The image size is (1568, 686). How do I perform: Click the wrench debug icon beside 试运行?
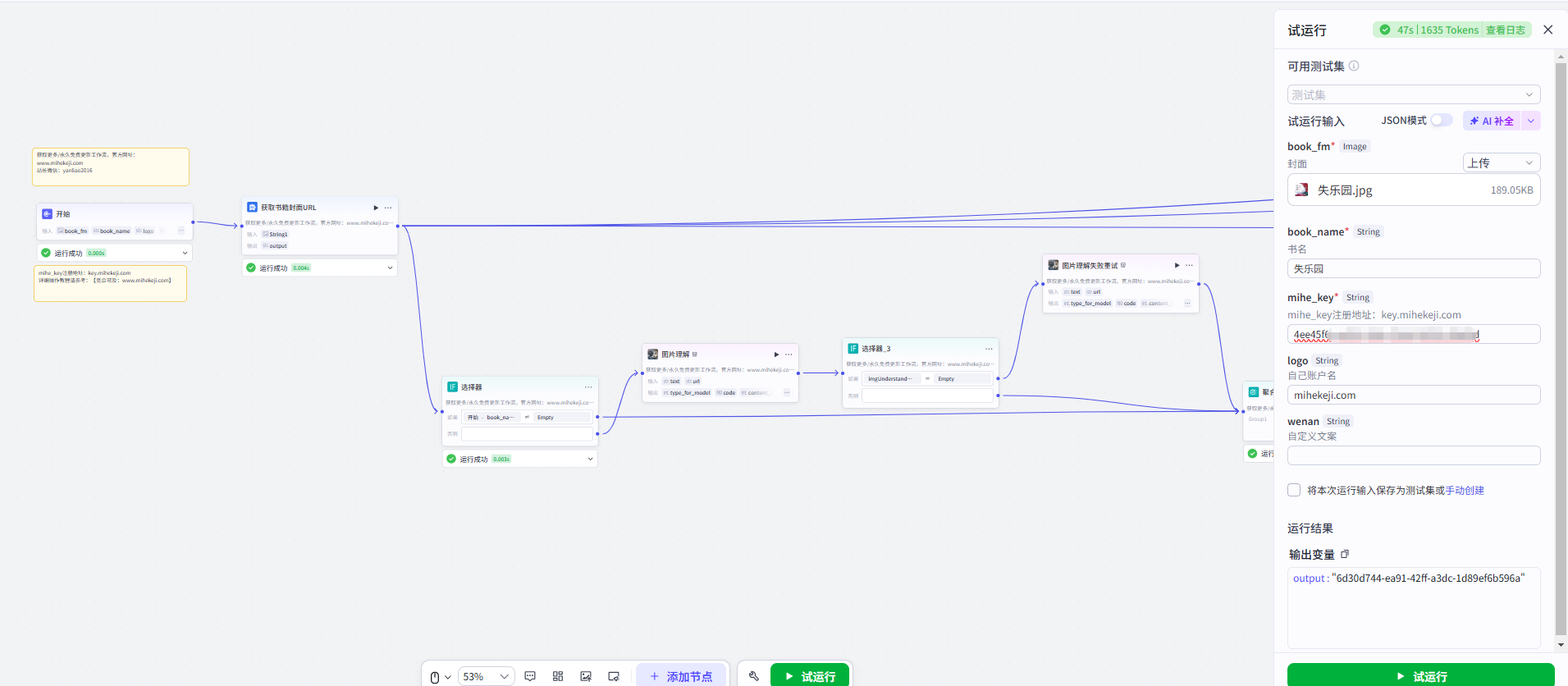pyautogui.click(x=754, y=676)
